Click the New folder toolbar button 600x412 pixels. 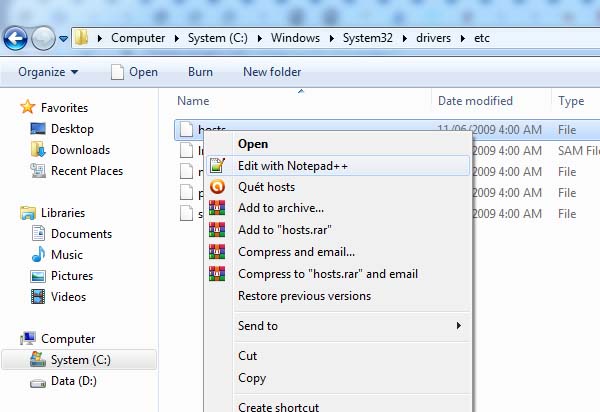click(272, 72)
